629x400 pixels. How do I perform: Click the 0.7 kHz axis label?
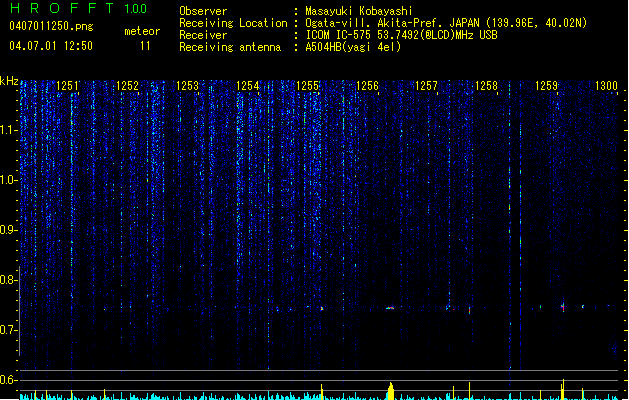[x=8, y=330]
